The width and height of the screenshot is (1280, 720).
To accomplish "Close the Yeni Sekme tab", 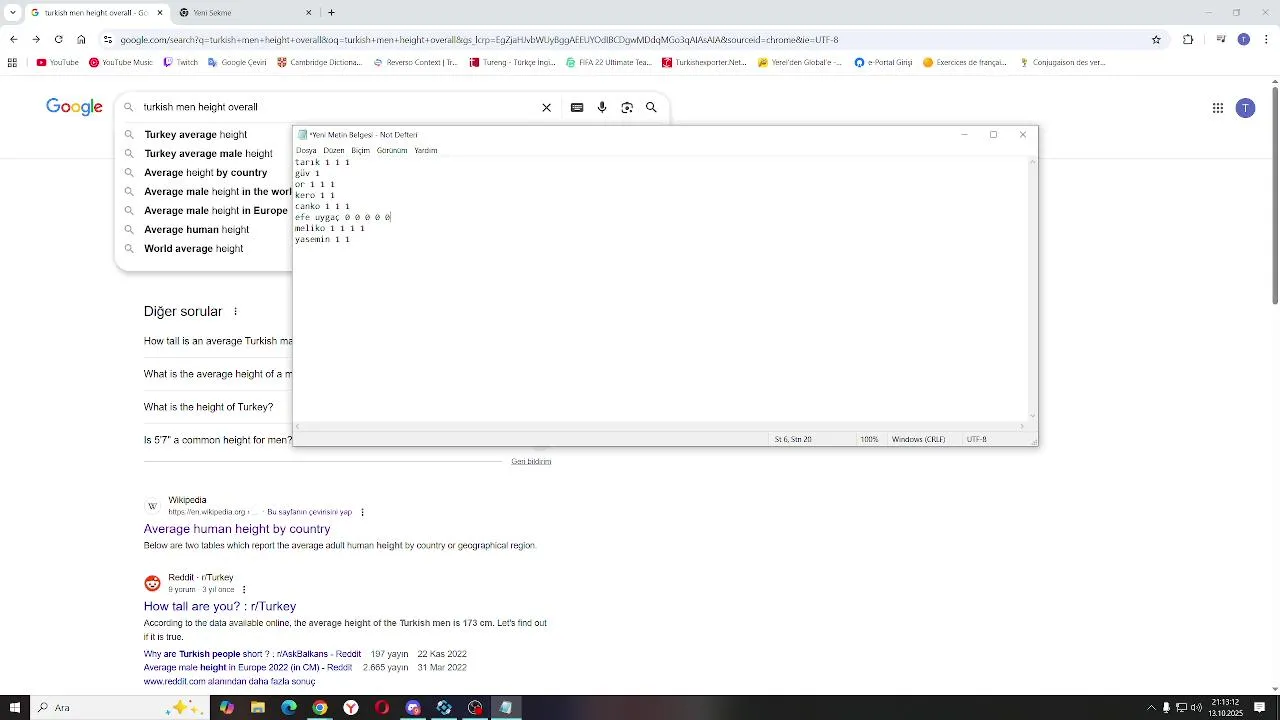I will (308, 13).
